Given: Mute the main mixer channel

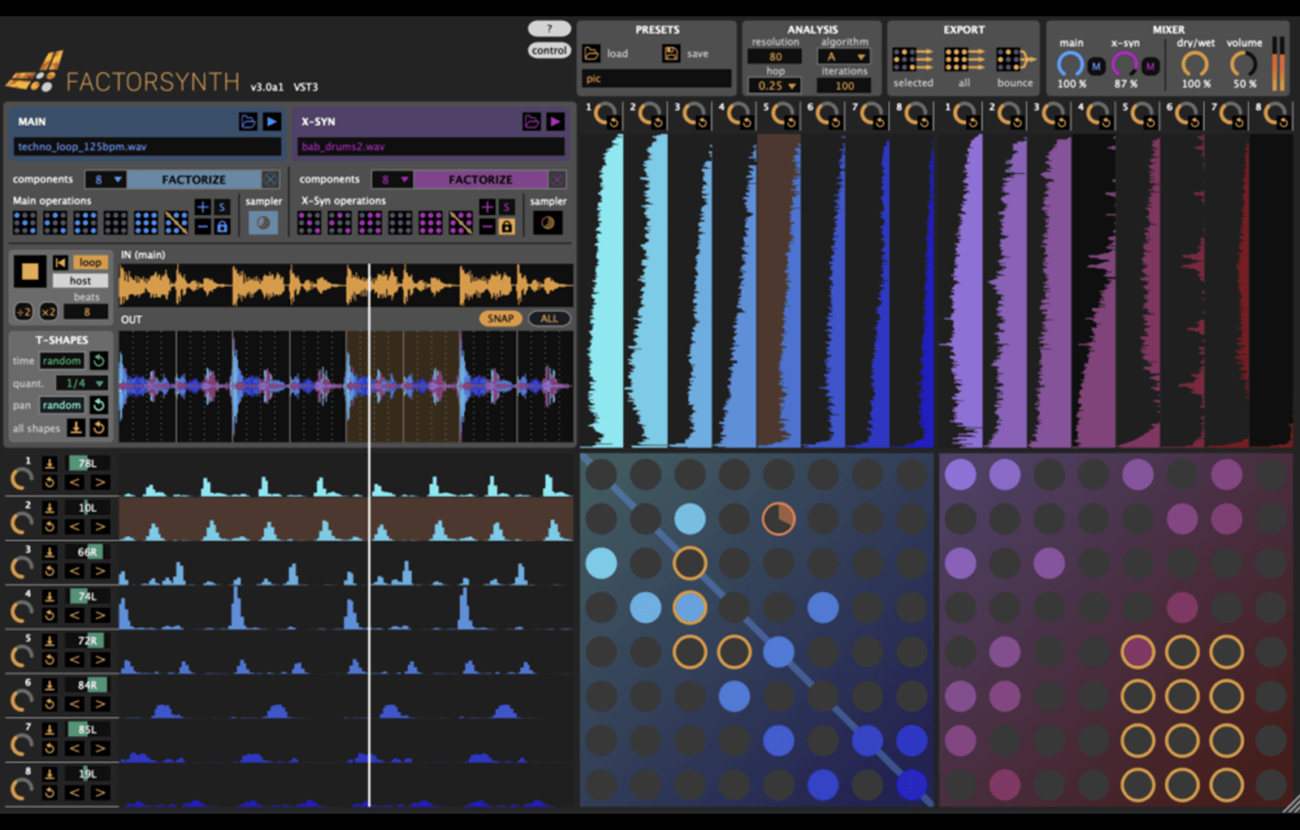Looking at the screenshot, I should coord(1097,66).
